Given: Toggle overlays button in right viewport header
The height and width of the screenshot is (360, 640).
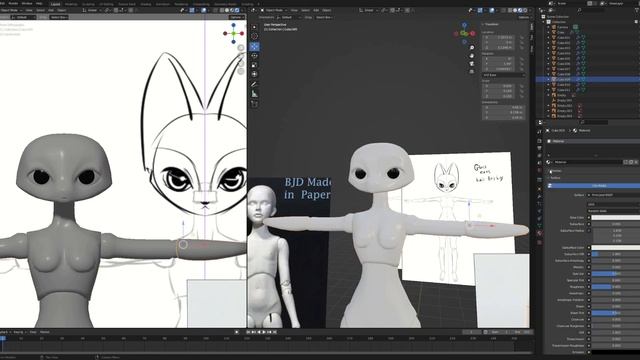Looking at the screenshot, I should coord(492,10).
